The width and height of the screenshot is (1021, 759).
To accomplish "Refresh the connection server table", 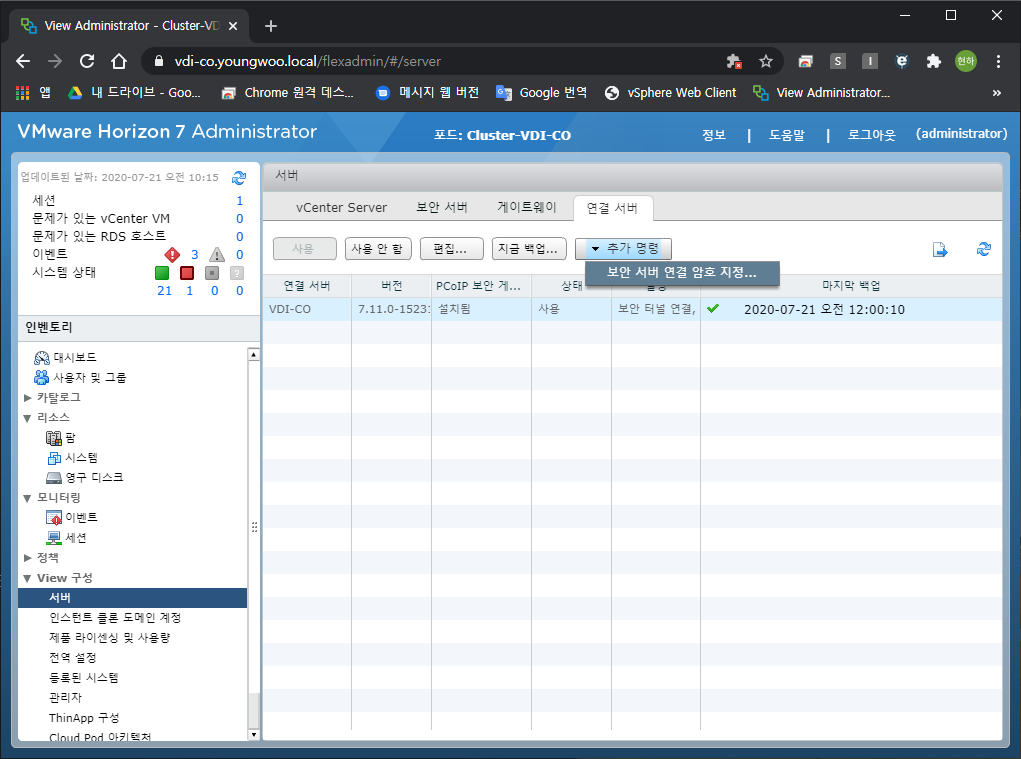I will [x=984, y=249].
